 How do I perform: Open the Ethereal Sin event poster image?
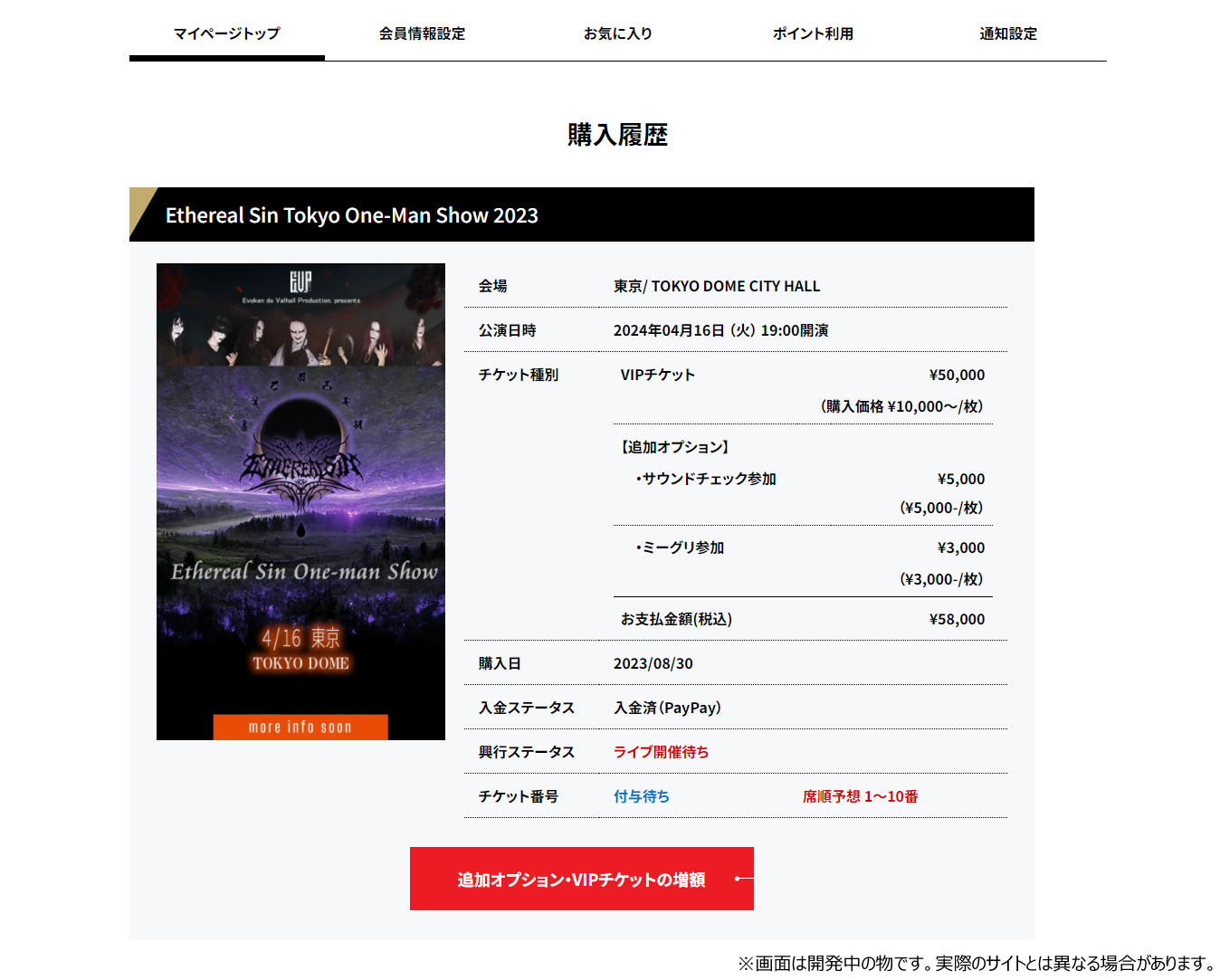point(300,501)
